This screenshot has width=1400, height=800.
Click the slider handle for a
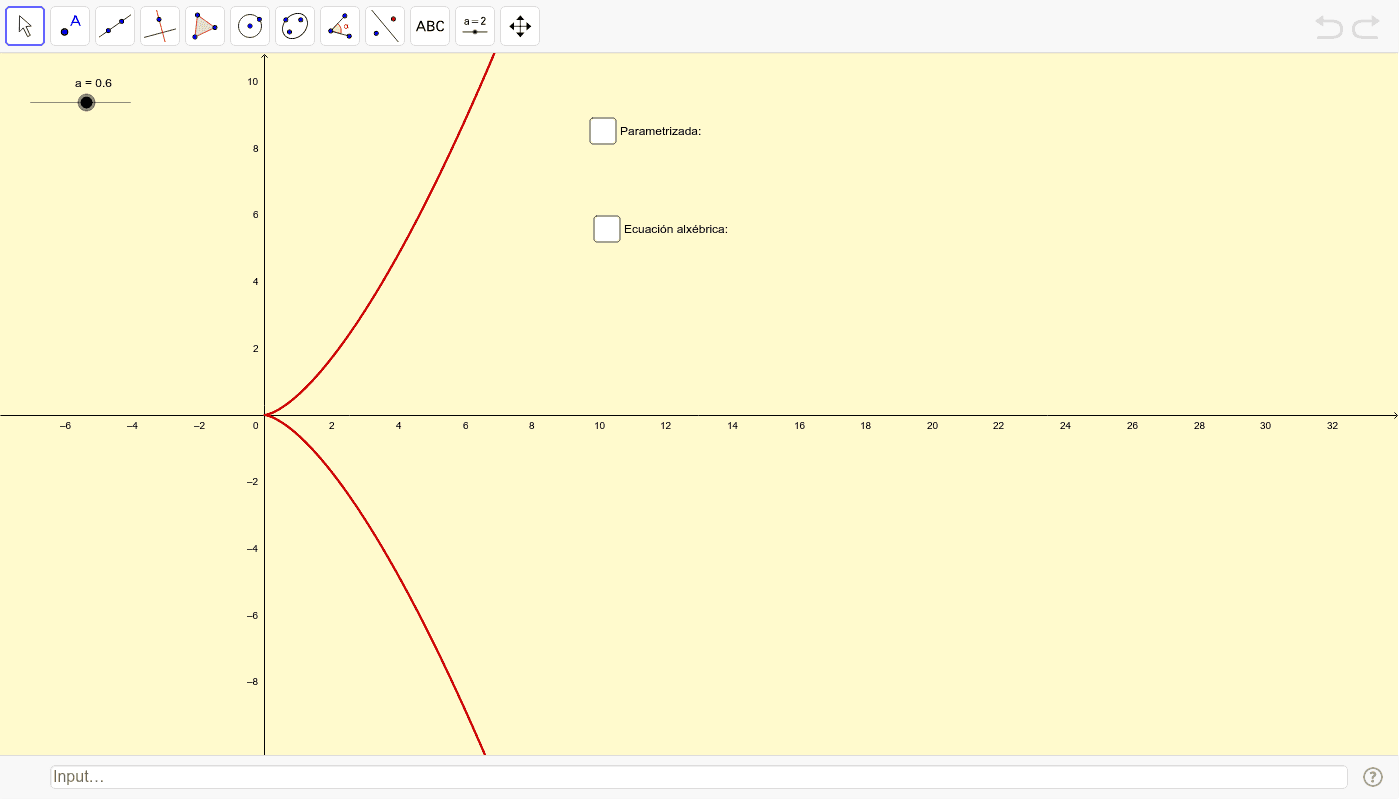[87, 102]
